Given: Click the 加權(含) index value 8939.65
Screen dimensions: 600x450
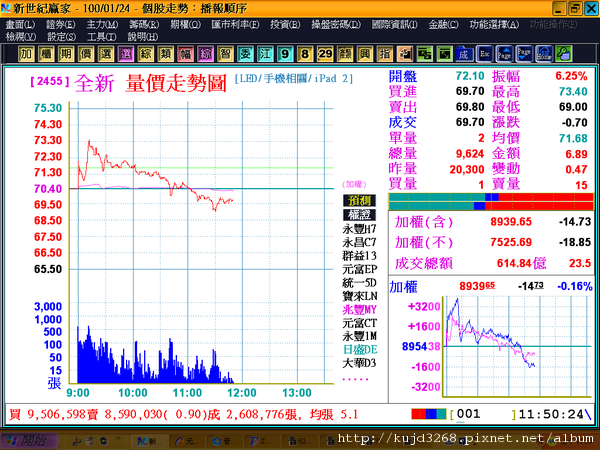Looking at the screenshot, I should pyautogui.click(x=511, y=222).
